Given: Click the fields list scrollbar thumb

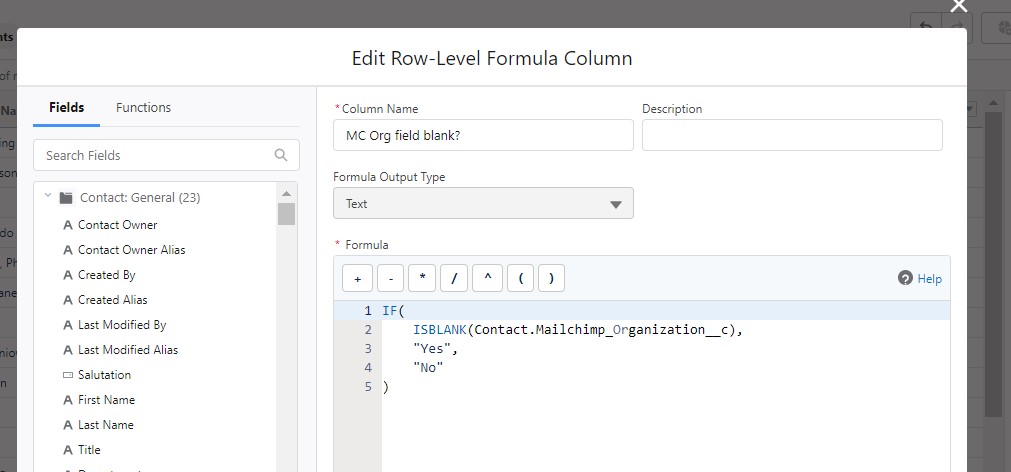Looking at the screenshot, I should coord(287,214).
